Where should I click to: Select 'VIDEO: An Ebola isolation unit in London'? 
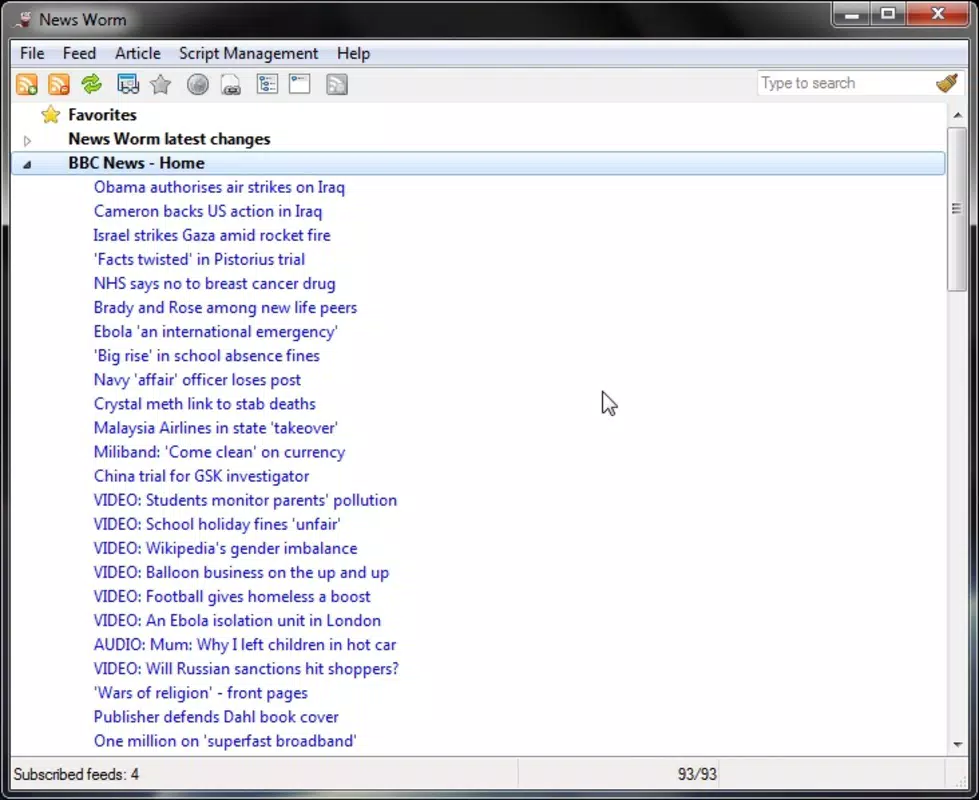pyautogui.click(x=237, y=621)
